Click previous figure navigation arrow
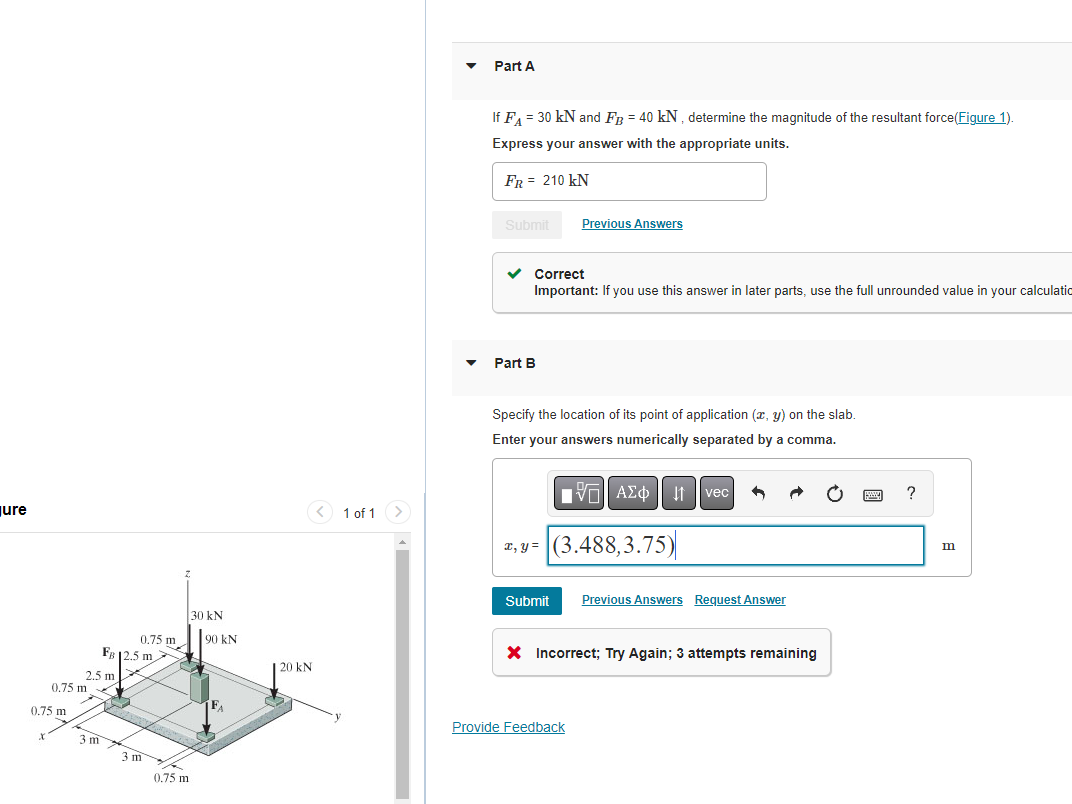The image size is (1072, 804). [319, 511]
